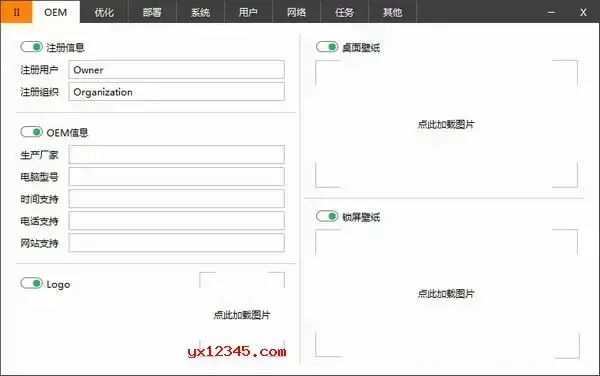
Task: Click the orange app logo icon
Action: (x=16, y=12)
